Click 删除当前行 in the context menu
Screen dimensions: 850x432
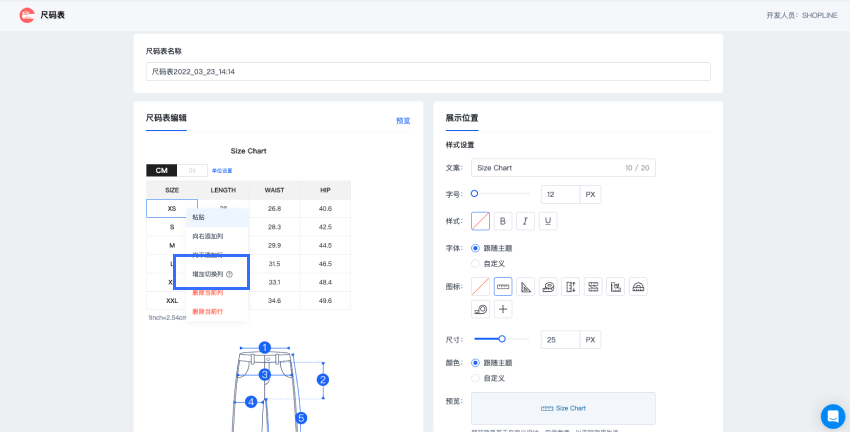pyautogui.click(x=208, y=312)
